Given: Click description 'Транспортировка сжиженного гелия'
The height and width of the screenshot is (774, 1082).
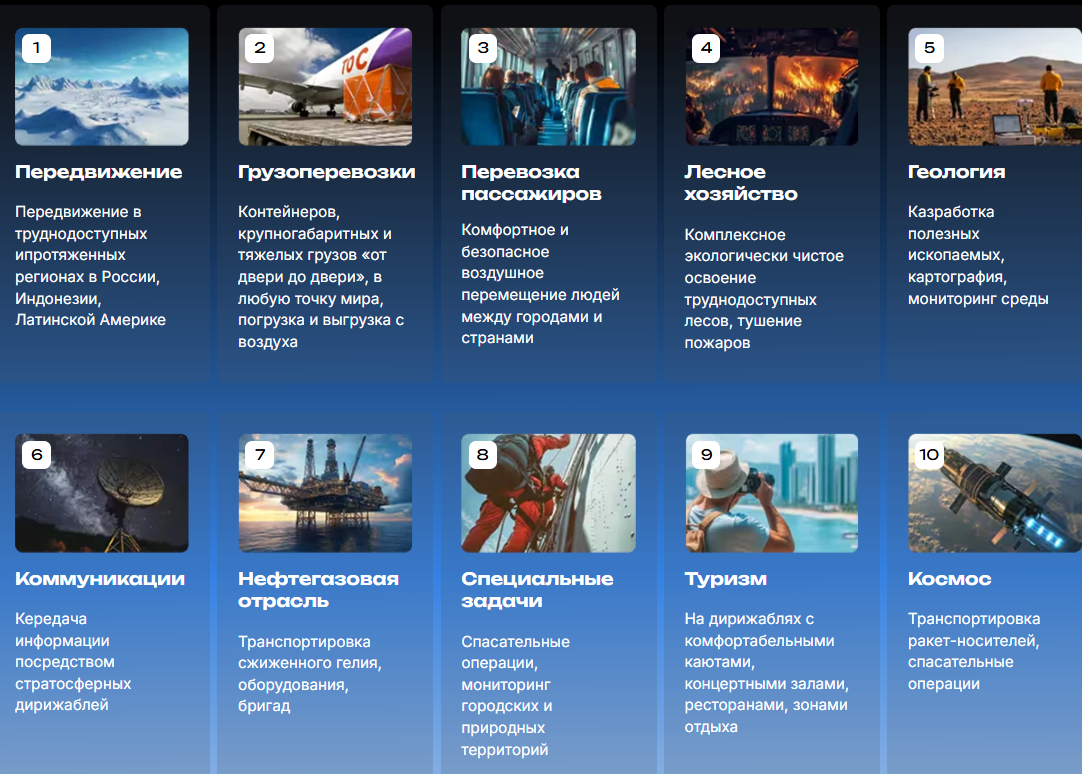Looking at the screenshot, I should (x=310, y=673).
